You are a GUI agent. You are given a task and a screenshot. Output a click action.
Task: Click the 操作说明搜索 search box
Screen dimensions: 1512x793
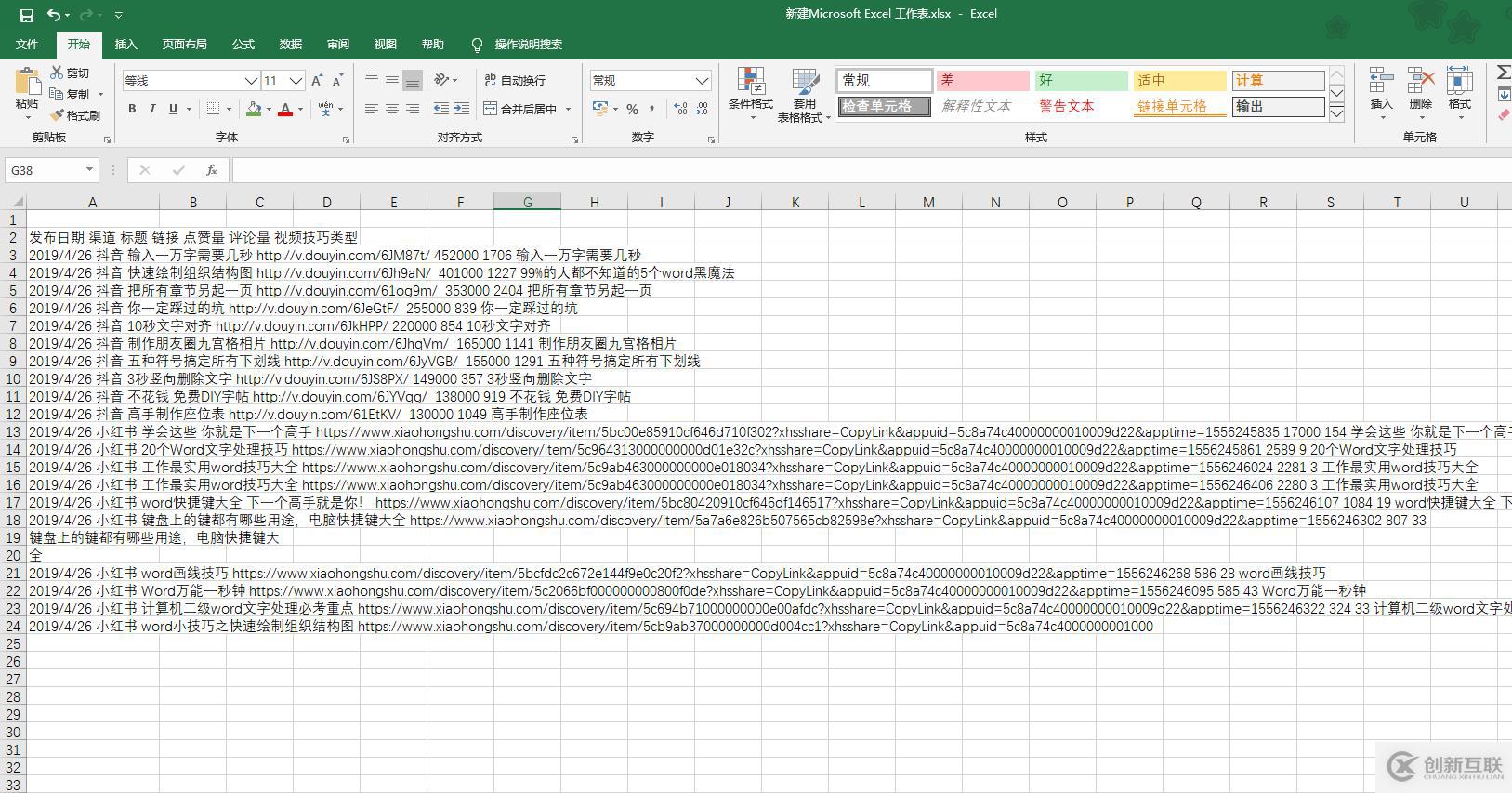click(528, 45)
